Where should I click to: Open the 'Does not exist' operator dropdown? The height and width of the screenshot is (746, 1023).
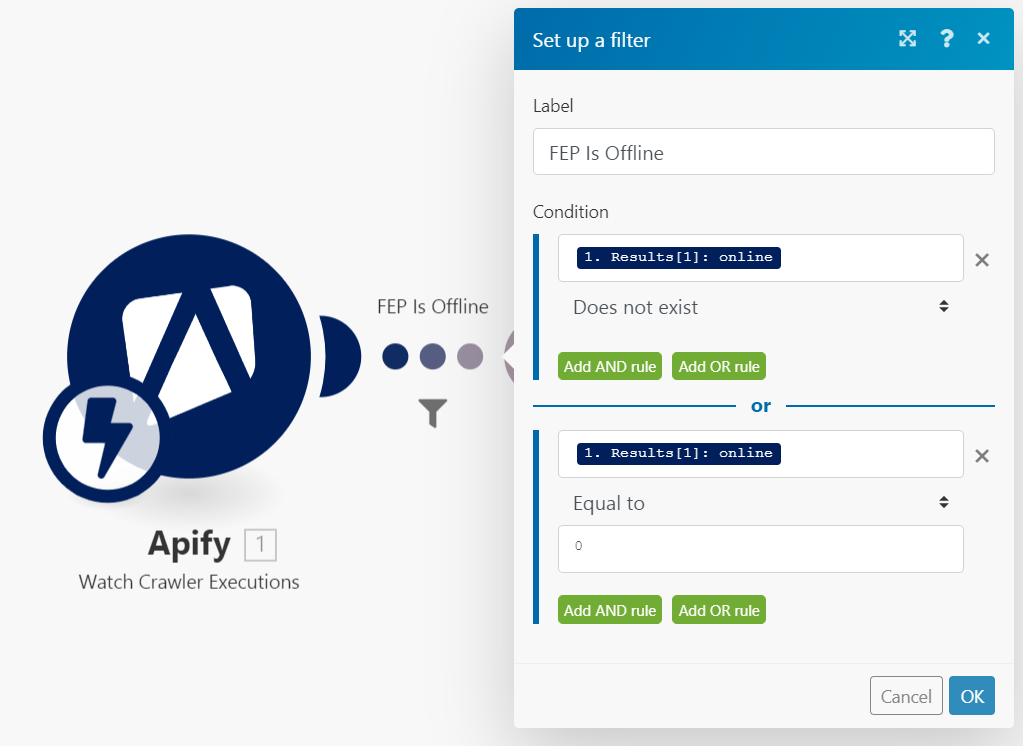click(760, 307)
